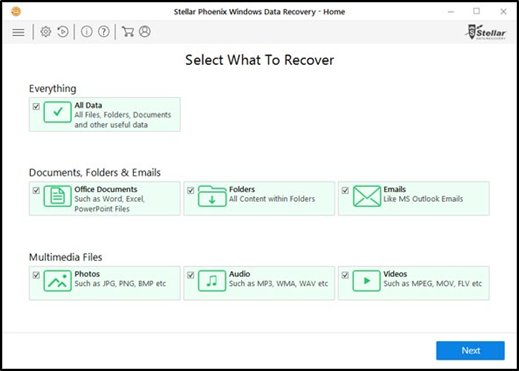Click the Audio music note icon

pyautogui.click(x=212, y=281)
